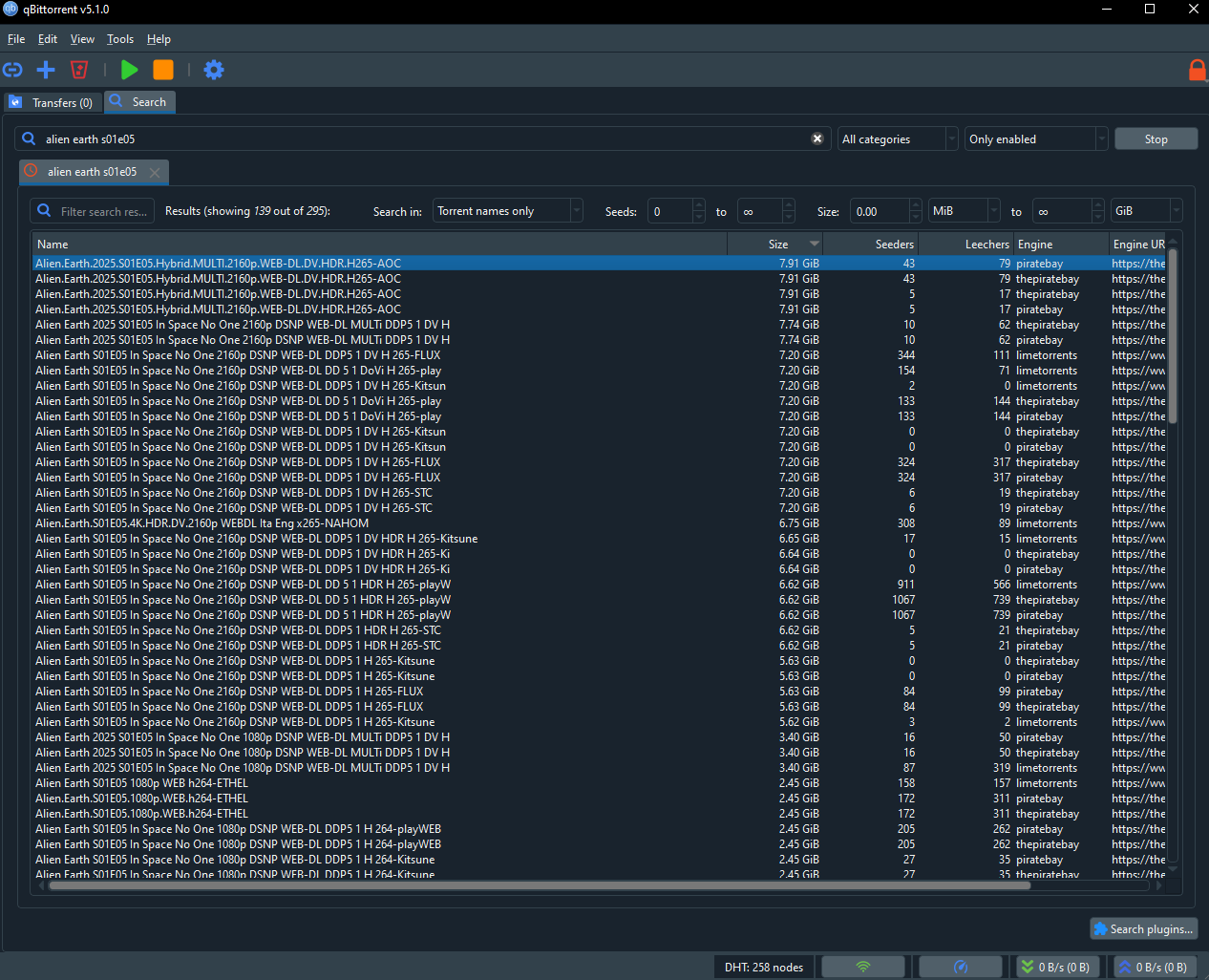This screenshot has height=980, width=1209.
Task: Switch to the Transfers (0) tab
Action: tap(52, 102)
